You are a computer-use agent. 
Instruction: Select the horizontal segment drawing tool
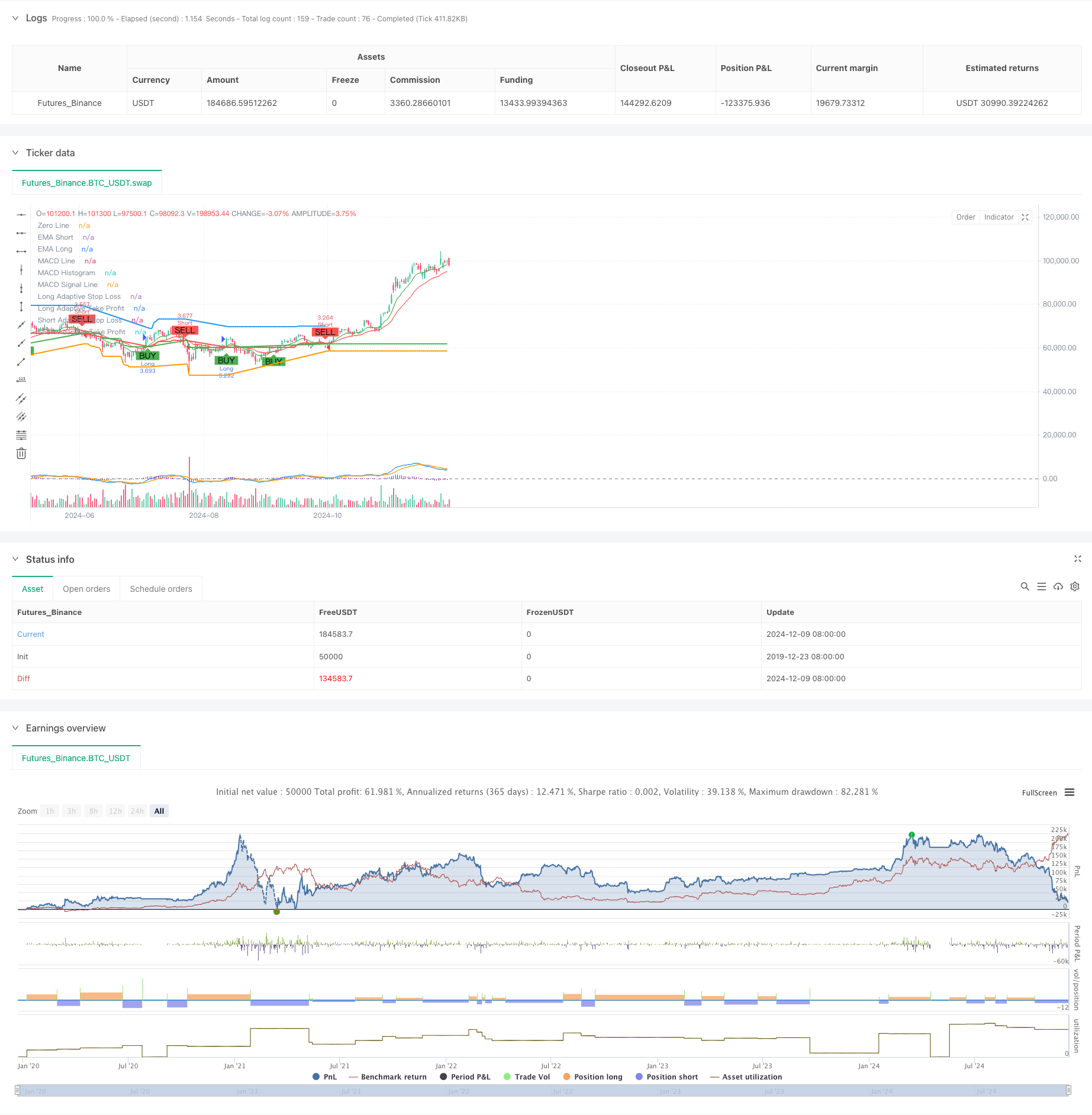[21, 252]
